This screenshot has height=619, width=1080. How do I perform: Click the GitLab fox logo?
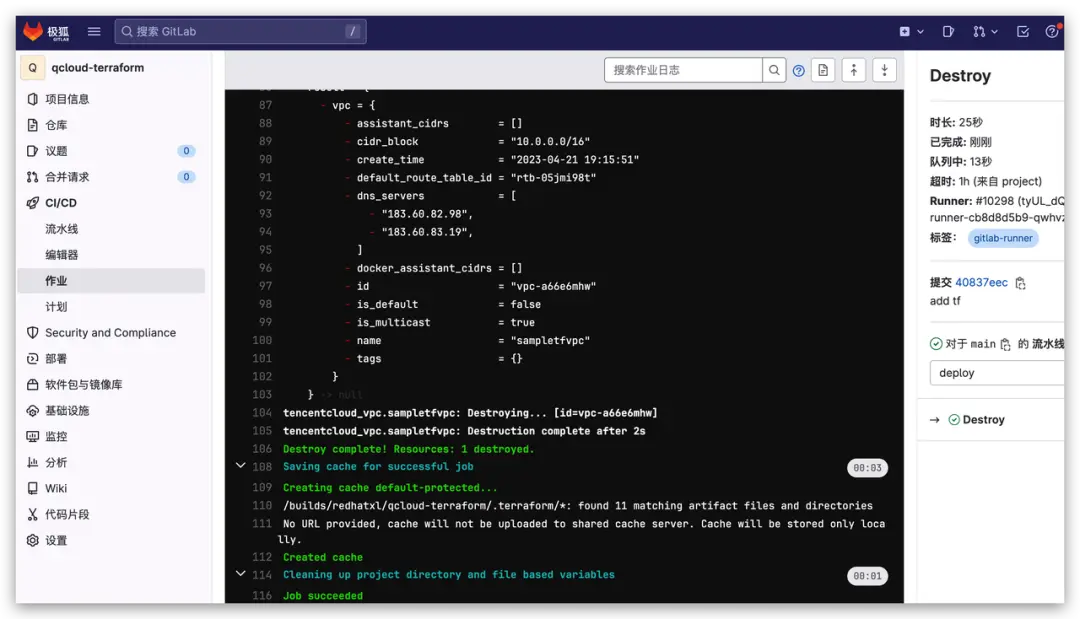click(x=34, y=32)
